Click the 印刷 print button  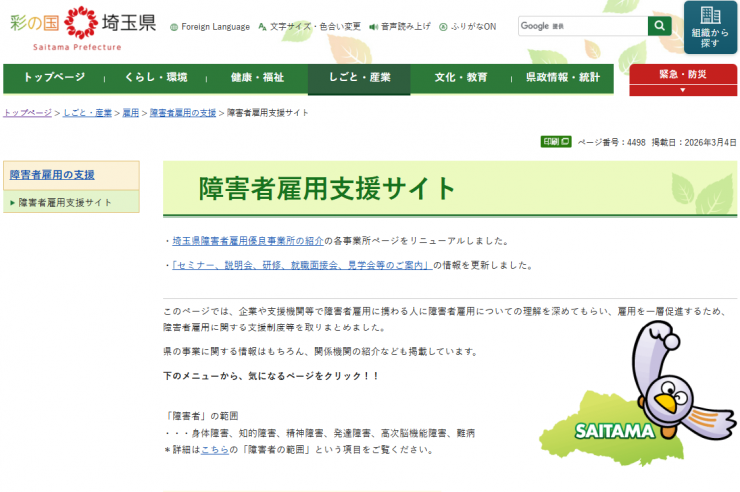556,142
